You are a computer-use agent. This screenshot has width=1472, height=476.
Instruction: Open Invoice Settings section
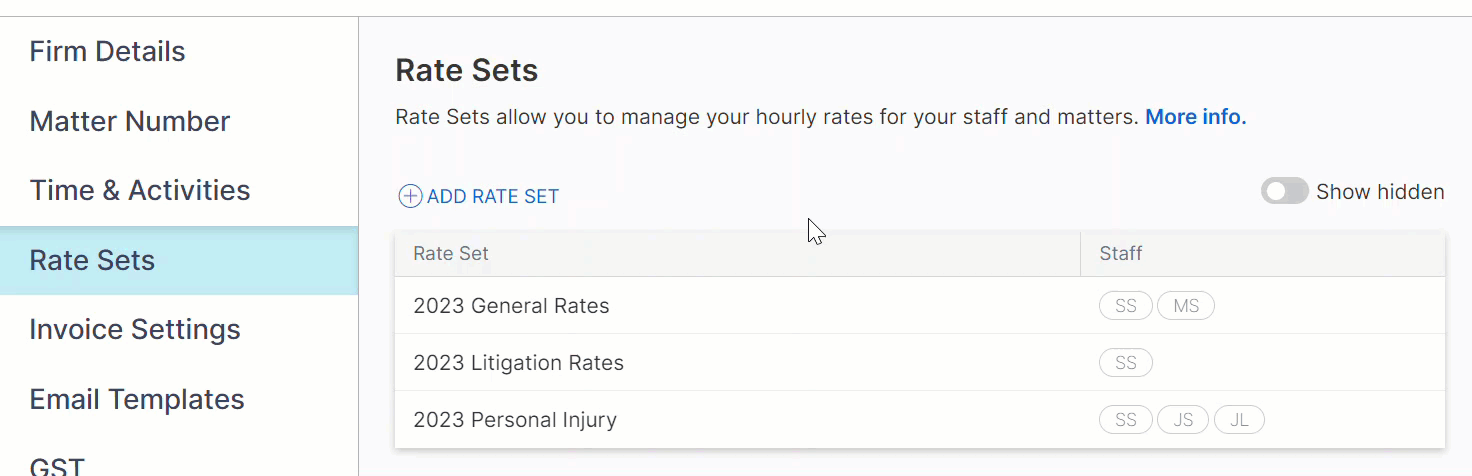(135, 330)
